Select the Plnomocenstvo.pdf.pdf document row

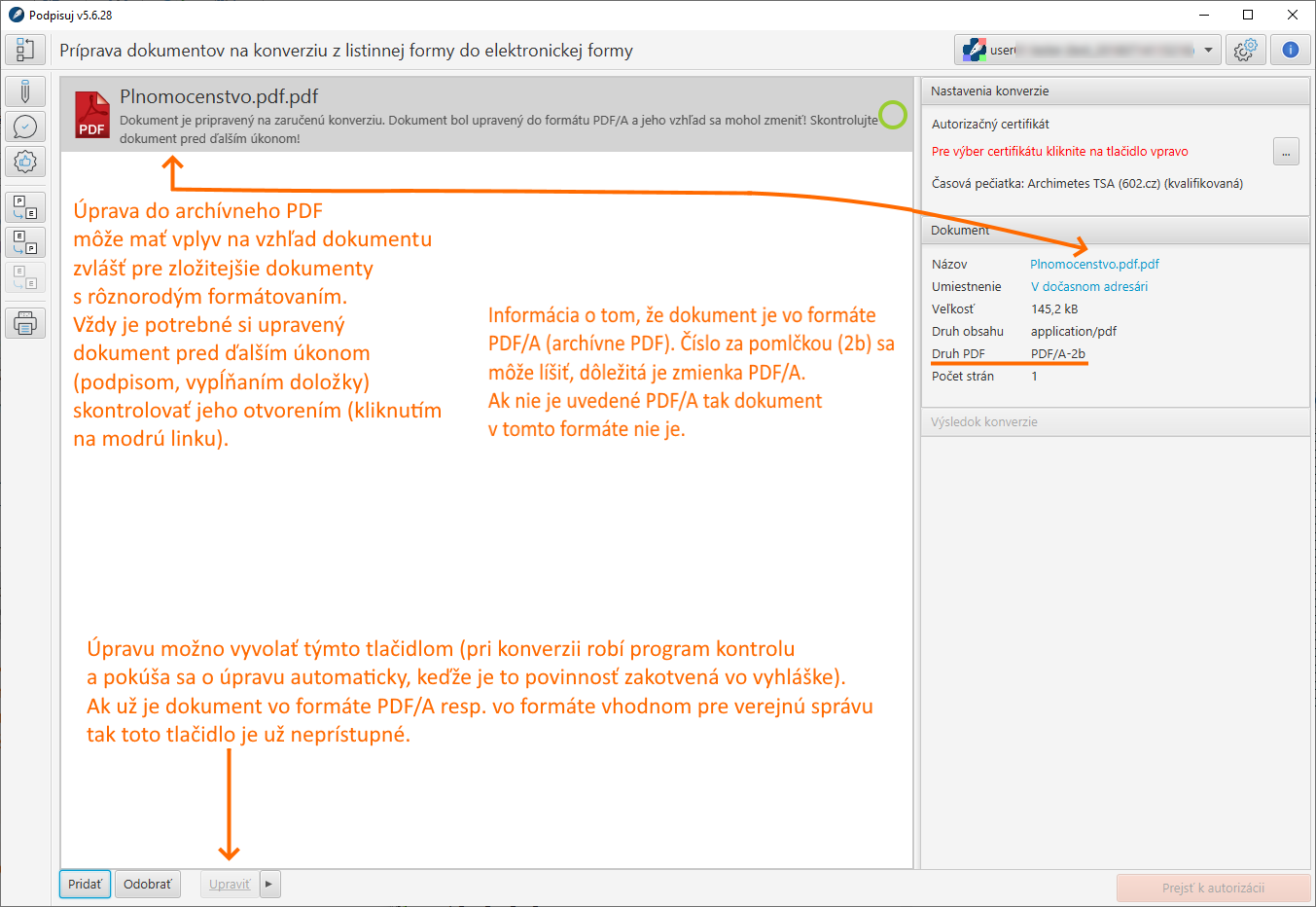(x=486, y=115)
